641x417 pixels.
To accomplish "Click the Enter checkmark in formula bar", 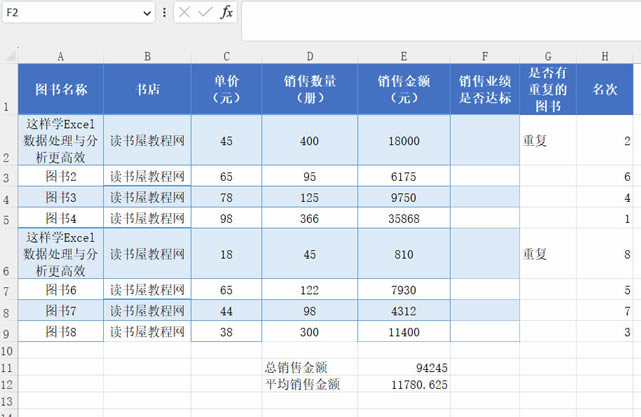I will click(x=206, y=12).
